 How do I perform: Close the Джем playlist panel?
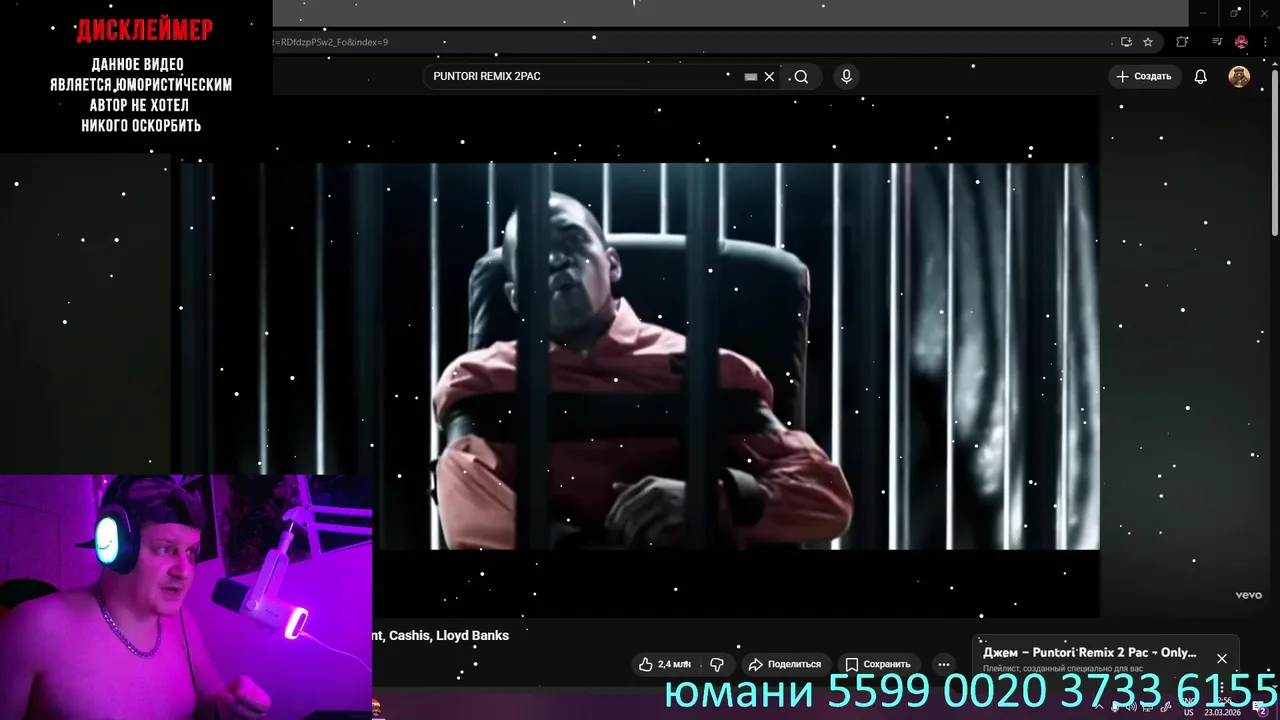pos(1221,659)
